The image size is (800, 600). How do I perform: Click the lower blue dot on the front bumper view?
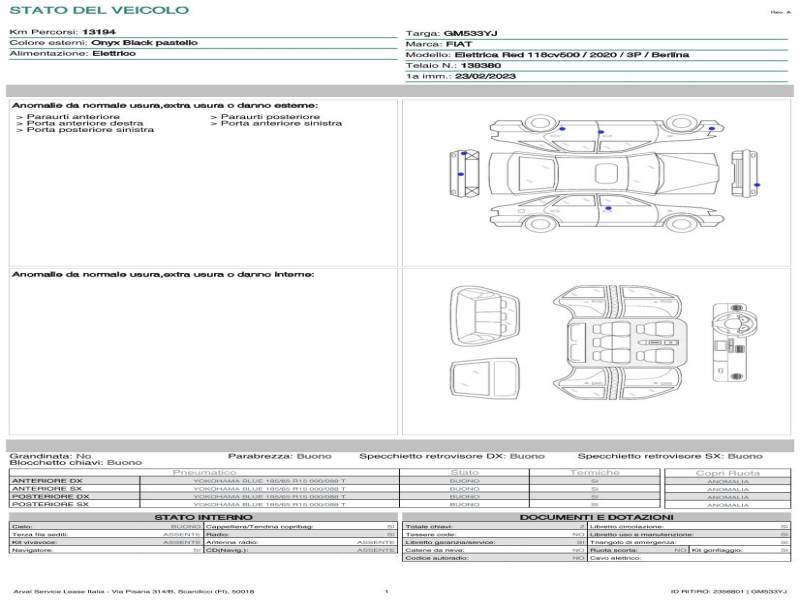pos(461,174)
